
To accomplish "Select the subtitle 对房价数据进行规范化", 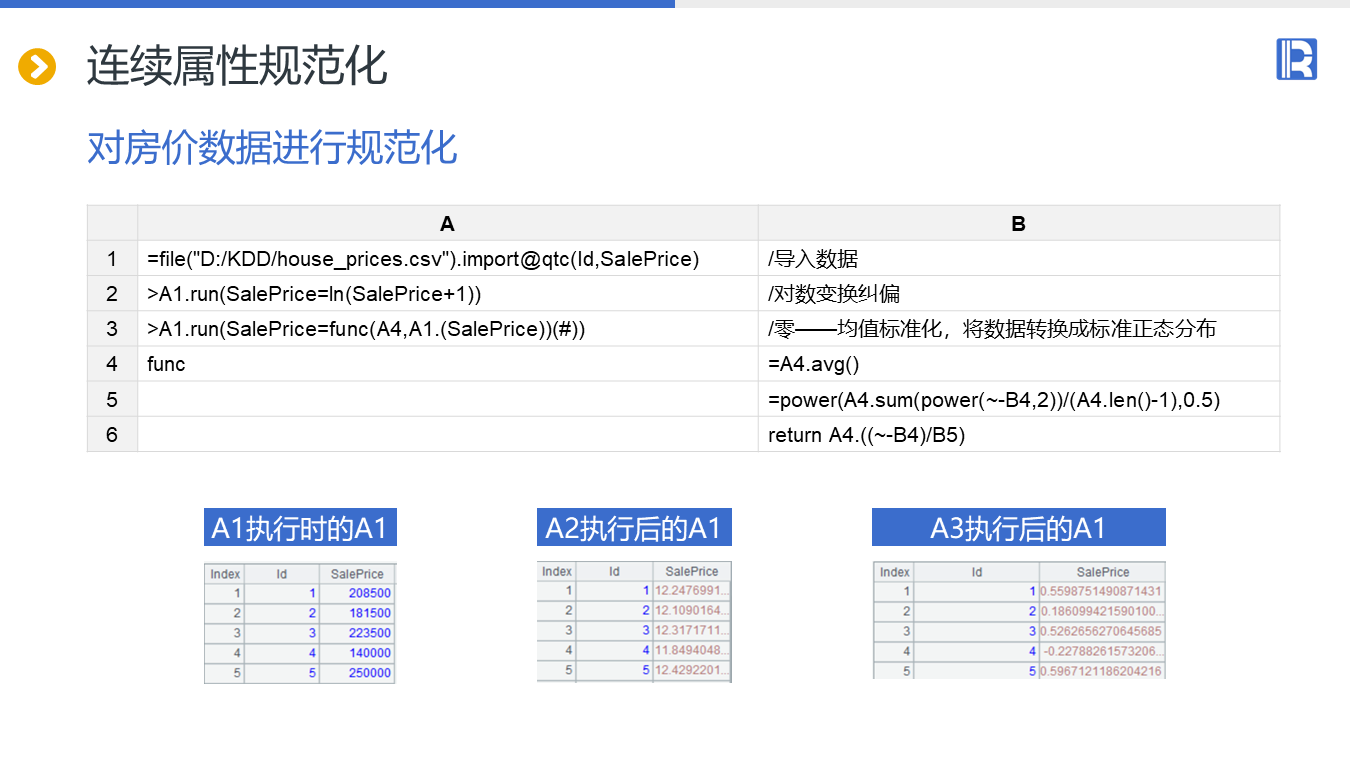I will point(272,148).
